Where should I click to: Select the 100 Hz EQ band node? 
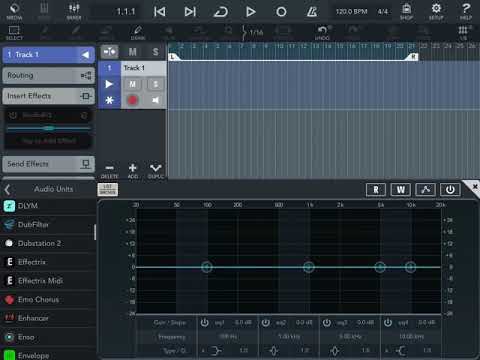click(x=207, y=267)
